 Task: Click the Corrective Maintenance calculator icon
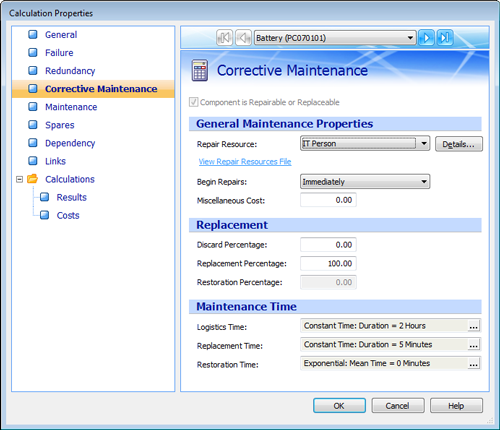(x=200, y=70)
